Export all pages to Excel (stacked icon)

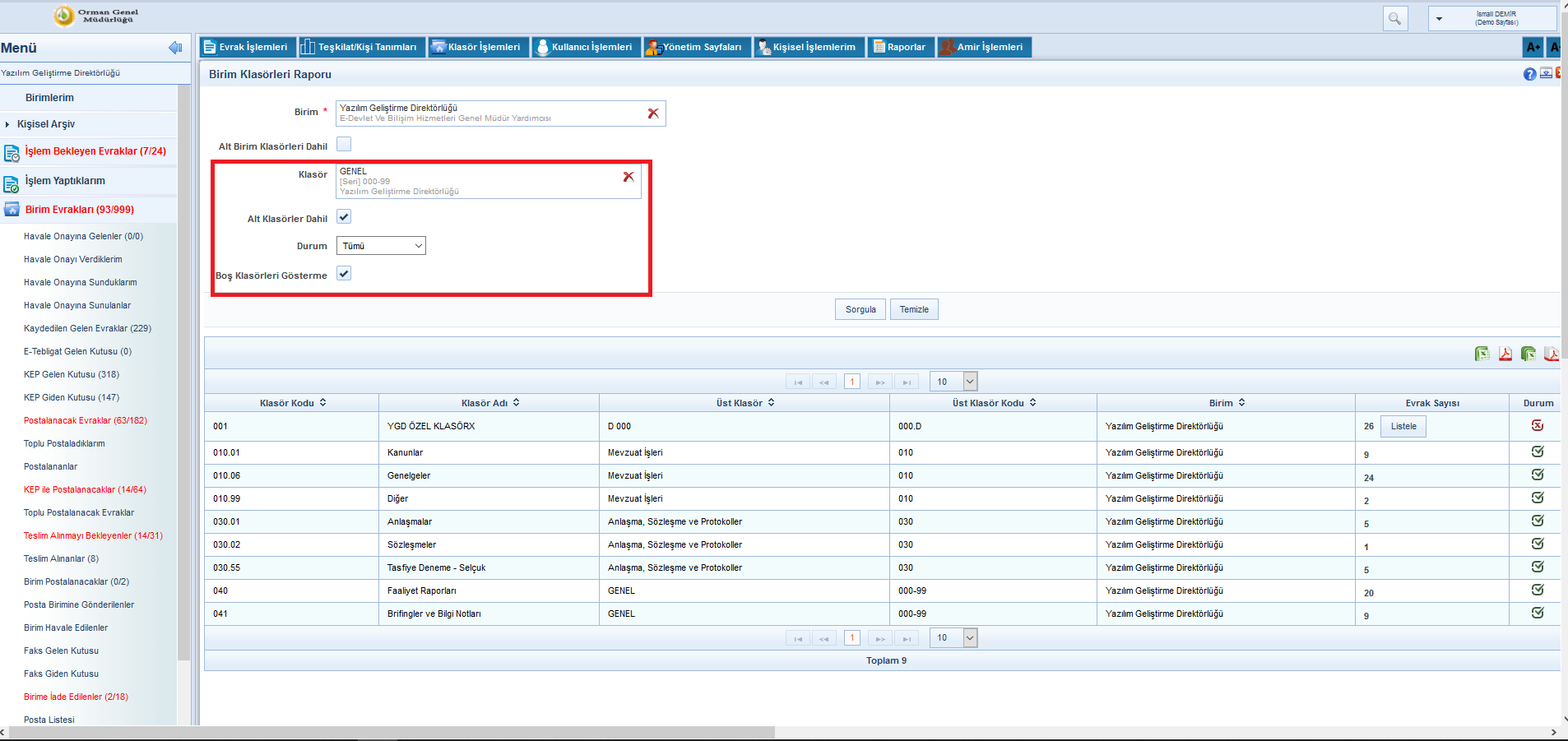[x=1528, y=354]
